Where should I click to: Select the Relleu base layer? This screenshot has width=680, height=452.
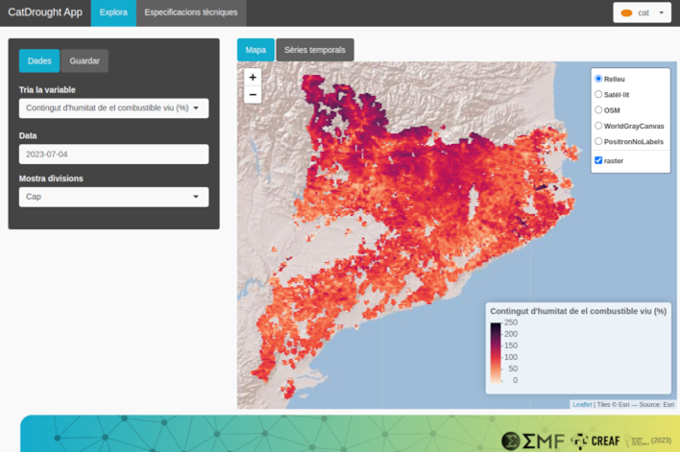click(598, 78)
